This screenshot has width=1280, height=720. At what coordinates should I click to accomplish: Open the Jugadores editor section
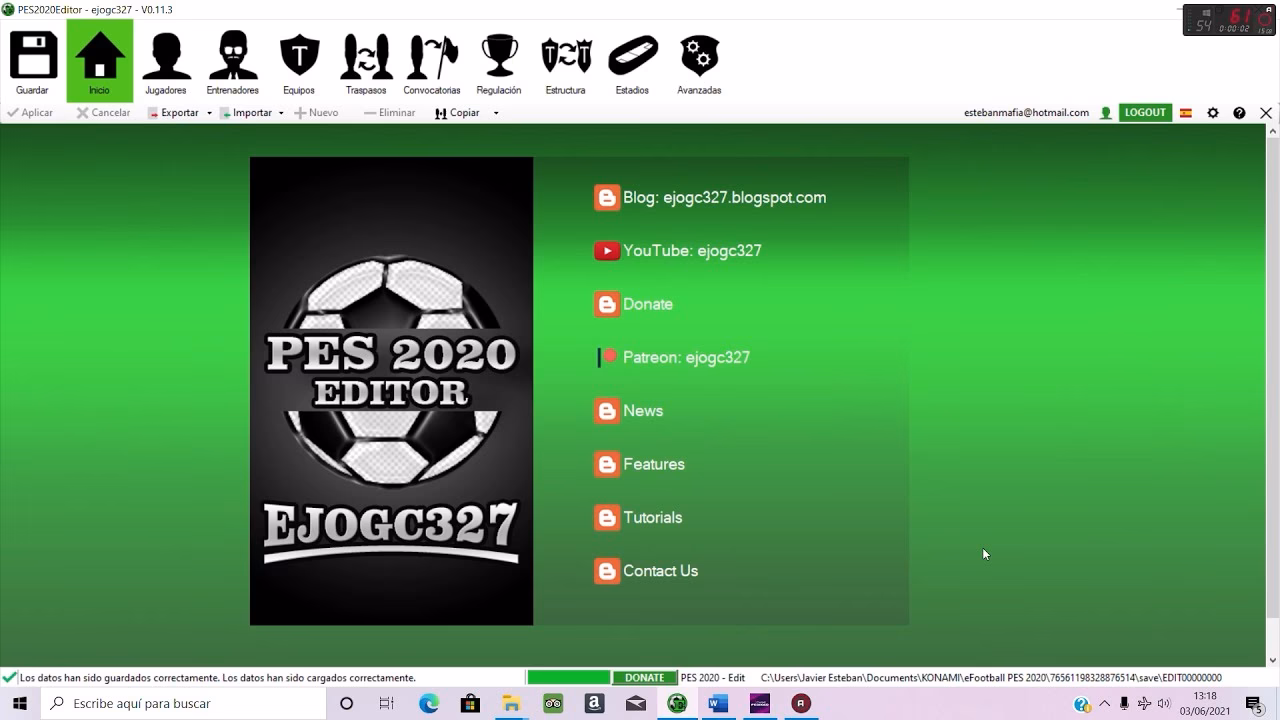[166, 62]
